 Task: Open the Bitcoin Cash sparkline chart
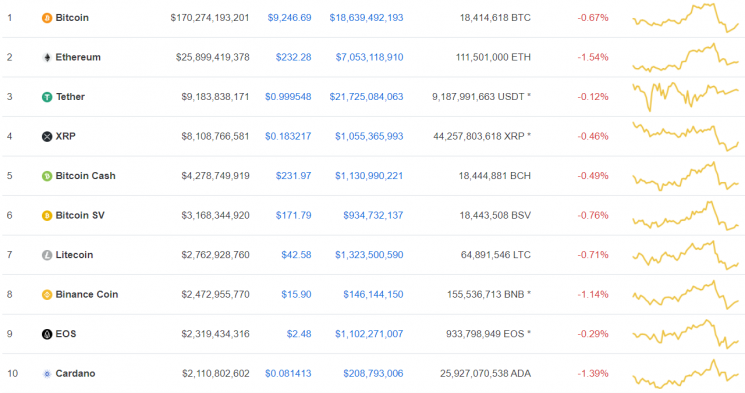[685, 176]
